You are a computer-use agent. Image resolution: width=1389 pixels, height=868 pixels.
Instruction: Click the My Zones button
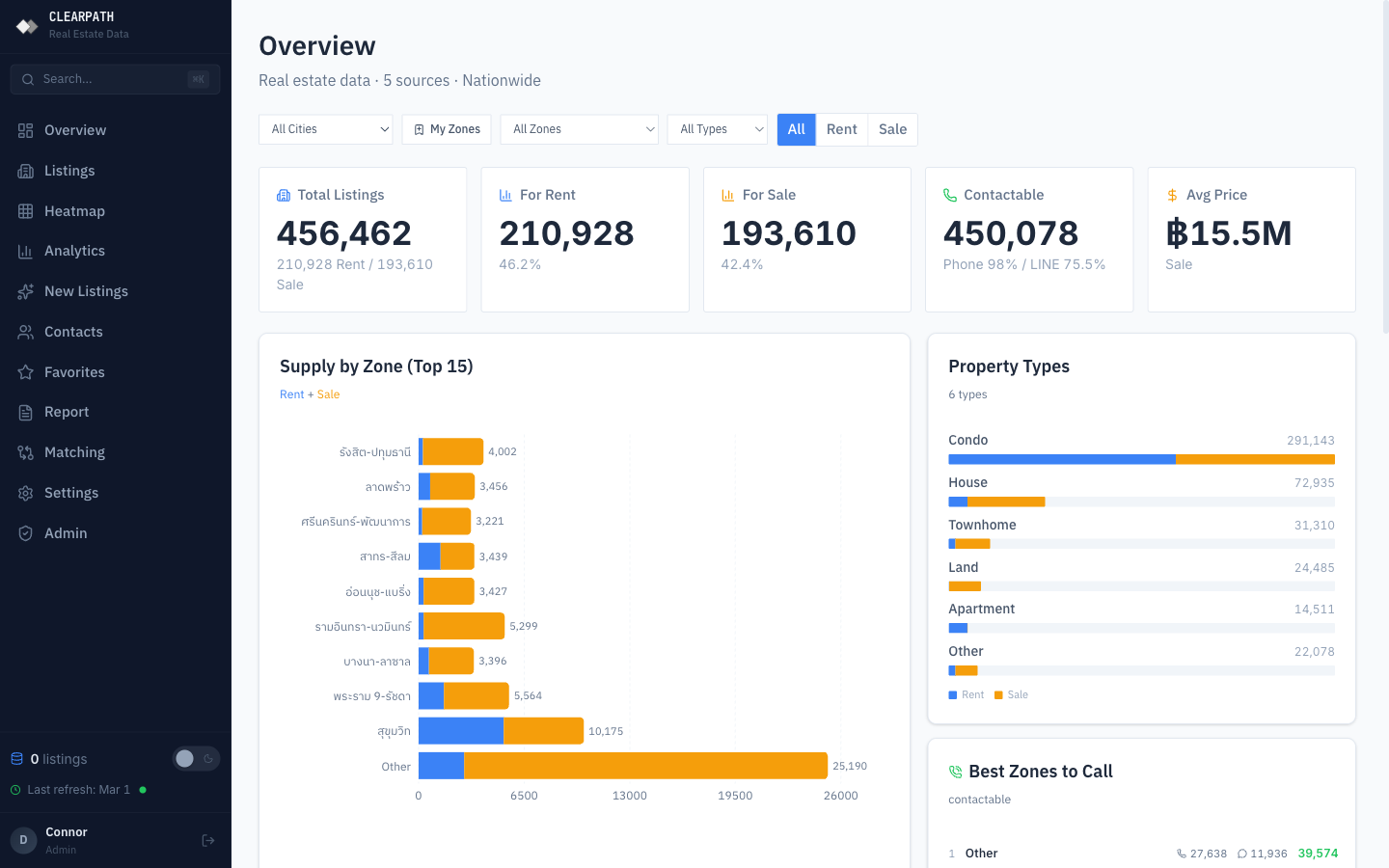click(447, 129)
